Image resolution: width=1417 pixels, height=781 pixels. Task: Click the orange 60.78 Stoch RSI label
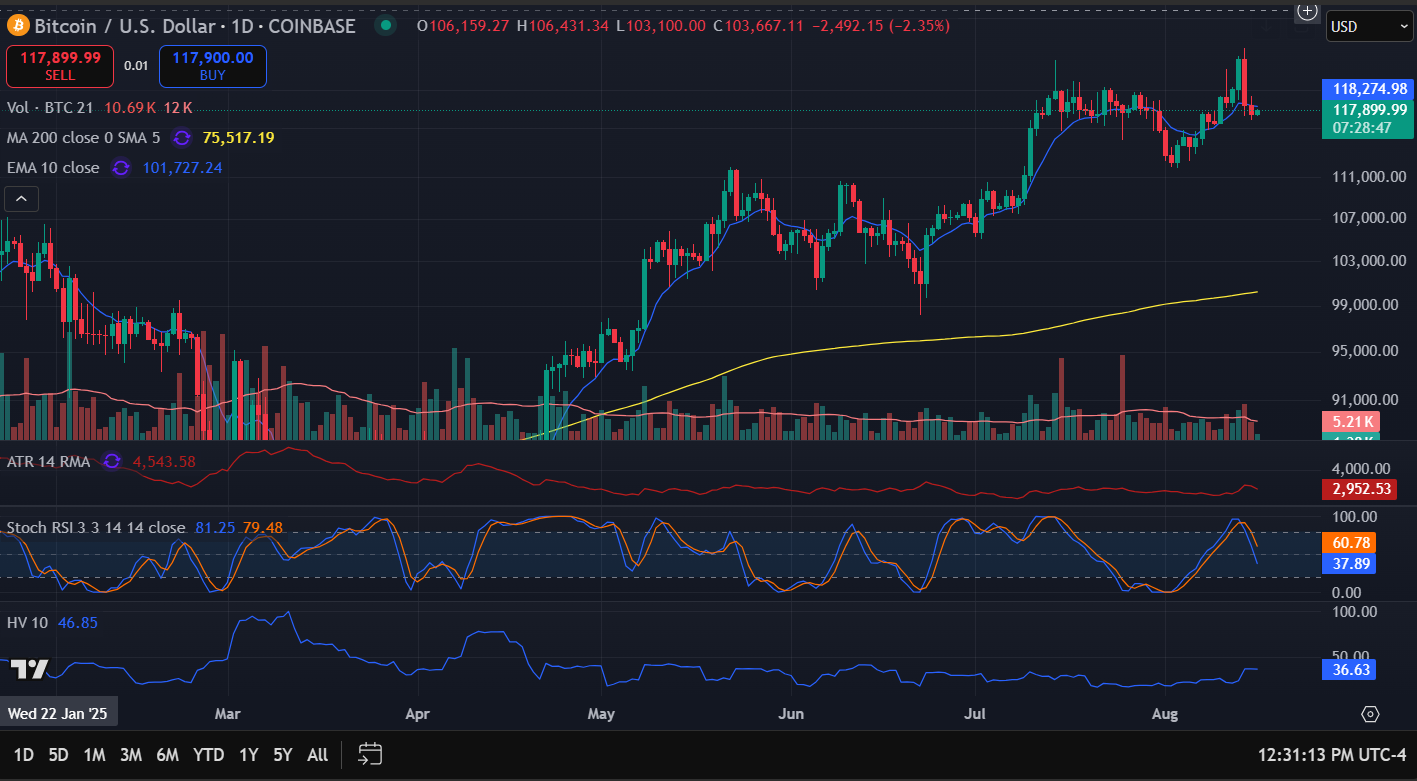click(x=1348, y=542)
